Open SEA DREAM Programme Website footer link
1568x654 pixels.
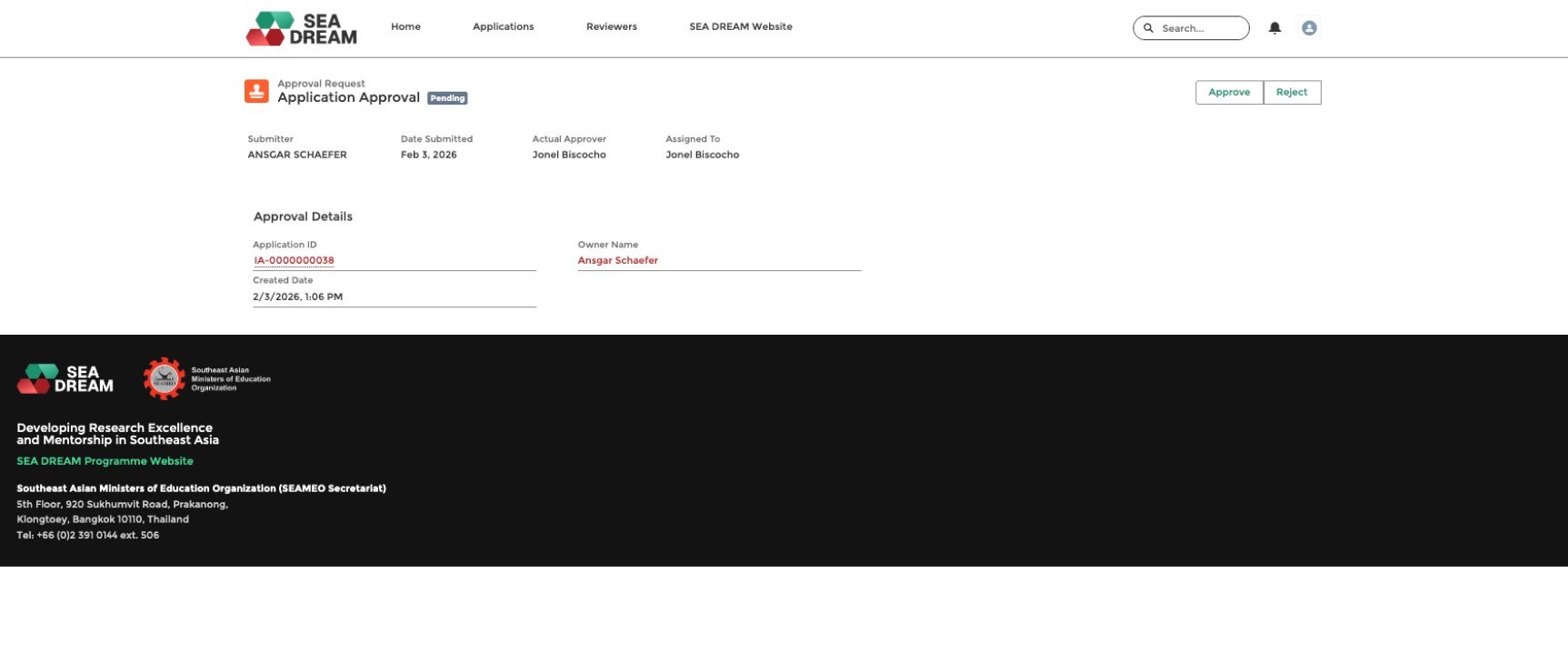[x=105, y=461]
